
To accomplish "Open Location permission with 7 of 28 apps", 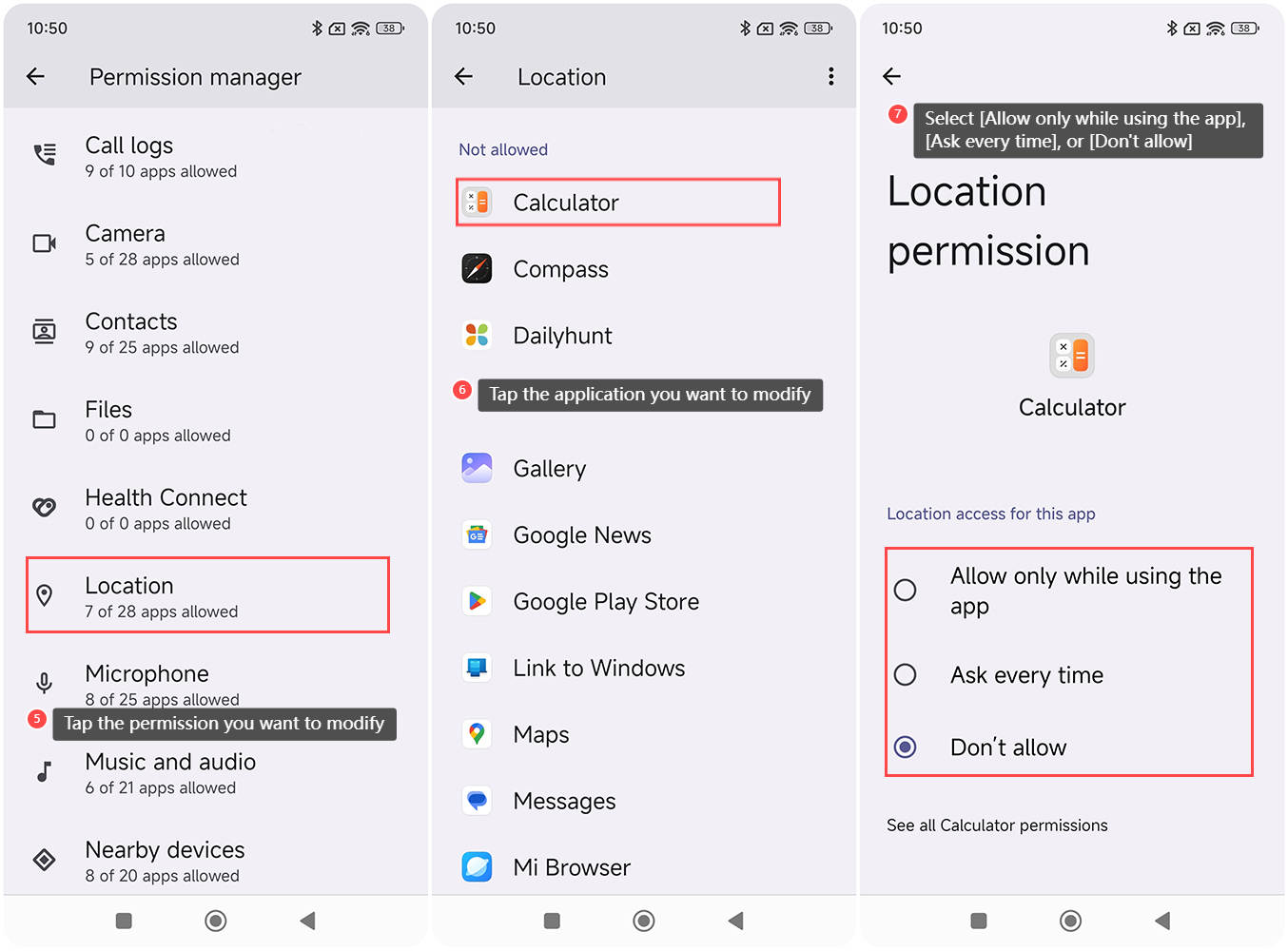I will coord(207,596).
